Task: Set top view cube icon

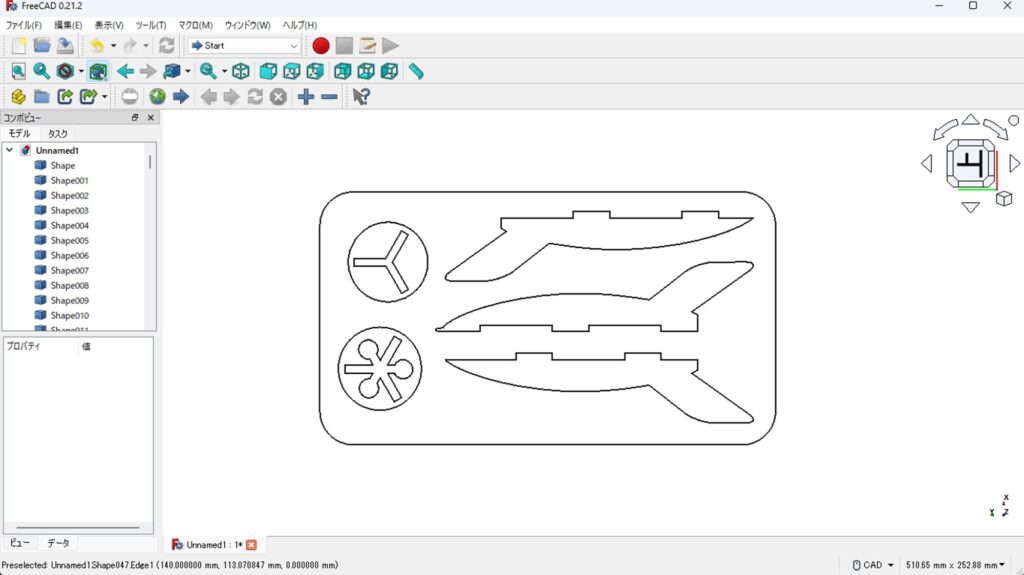Action: click(292, 71)
